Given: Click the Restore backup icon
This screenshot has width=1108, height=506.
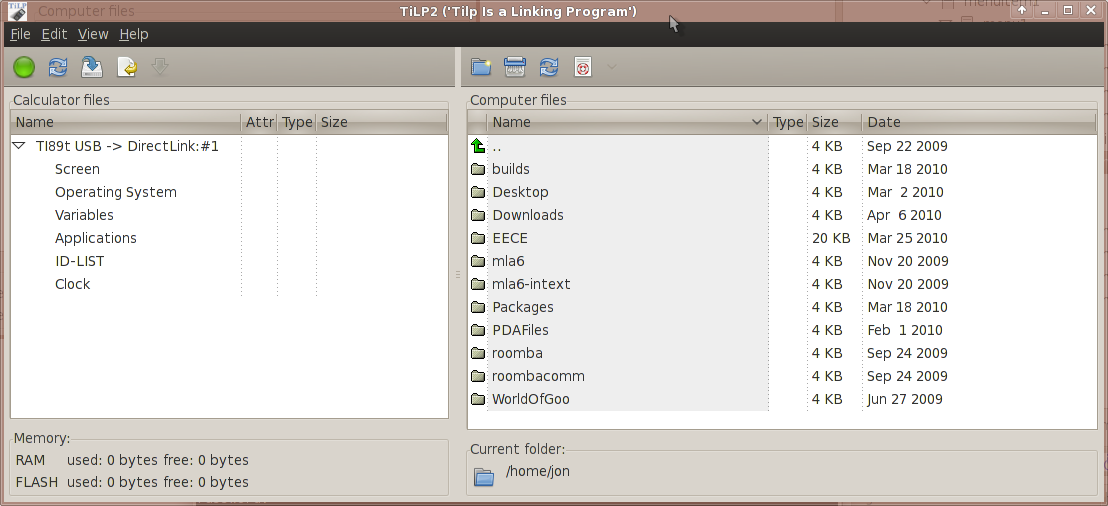Looking at the screenshot, I should 126,67.
